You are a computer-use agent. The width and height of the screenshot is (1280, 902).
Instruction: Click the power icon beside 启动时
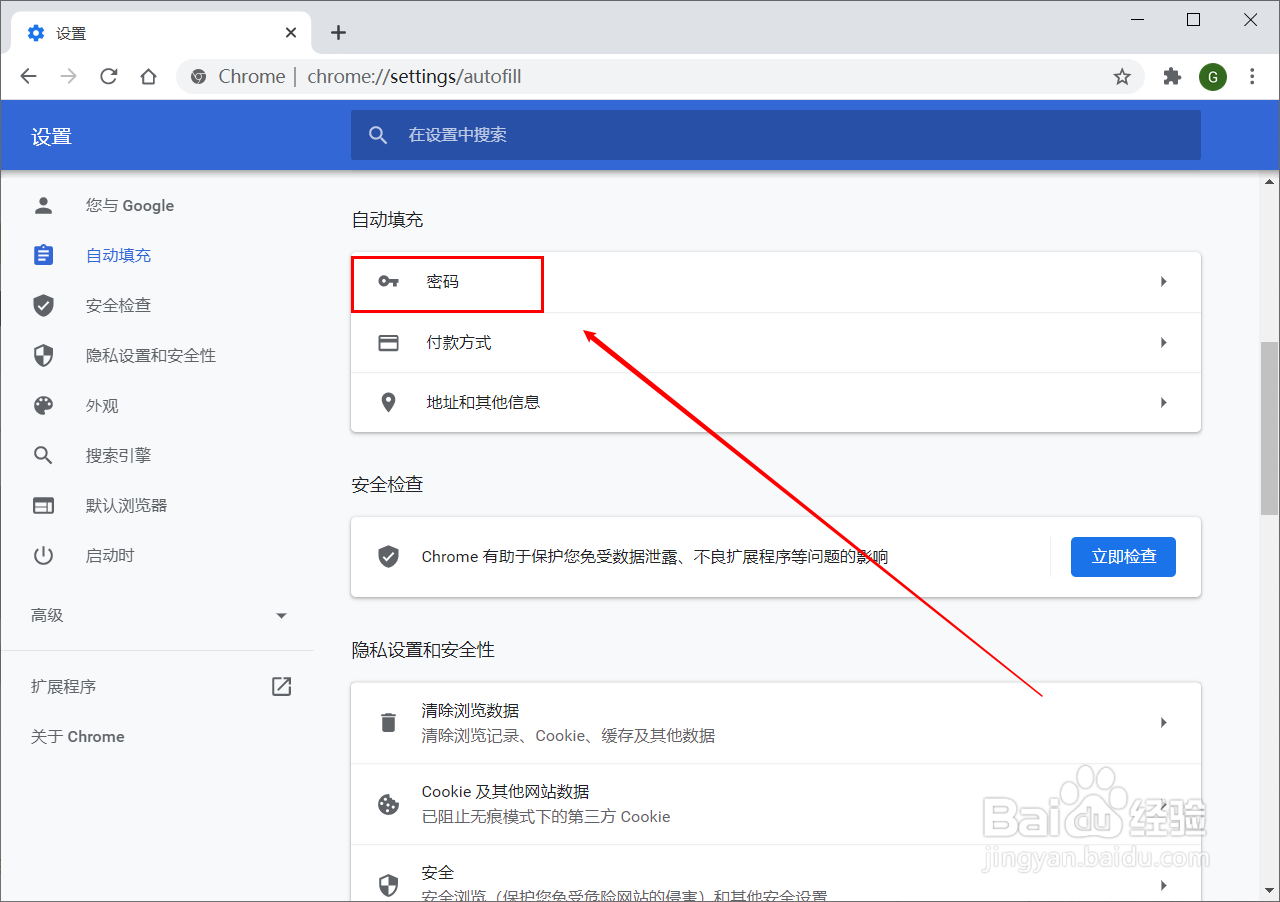43,555
